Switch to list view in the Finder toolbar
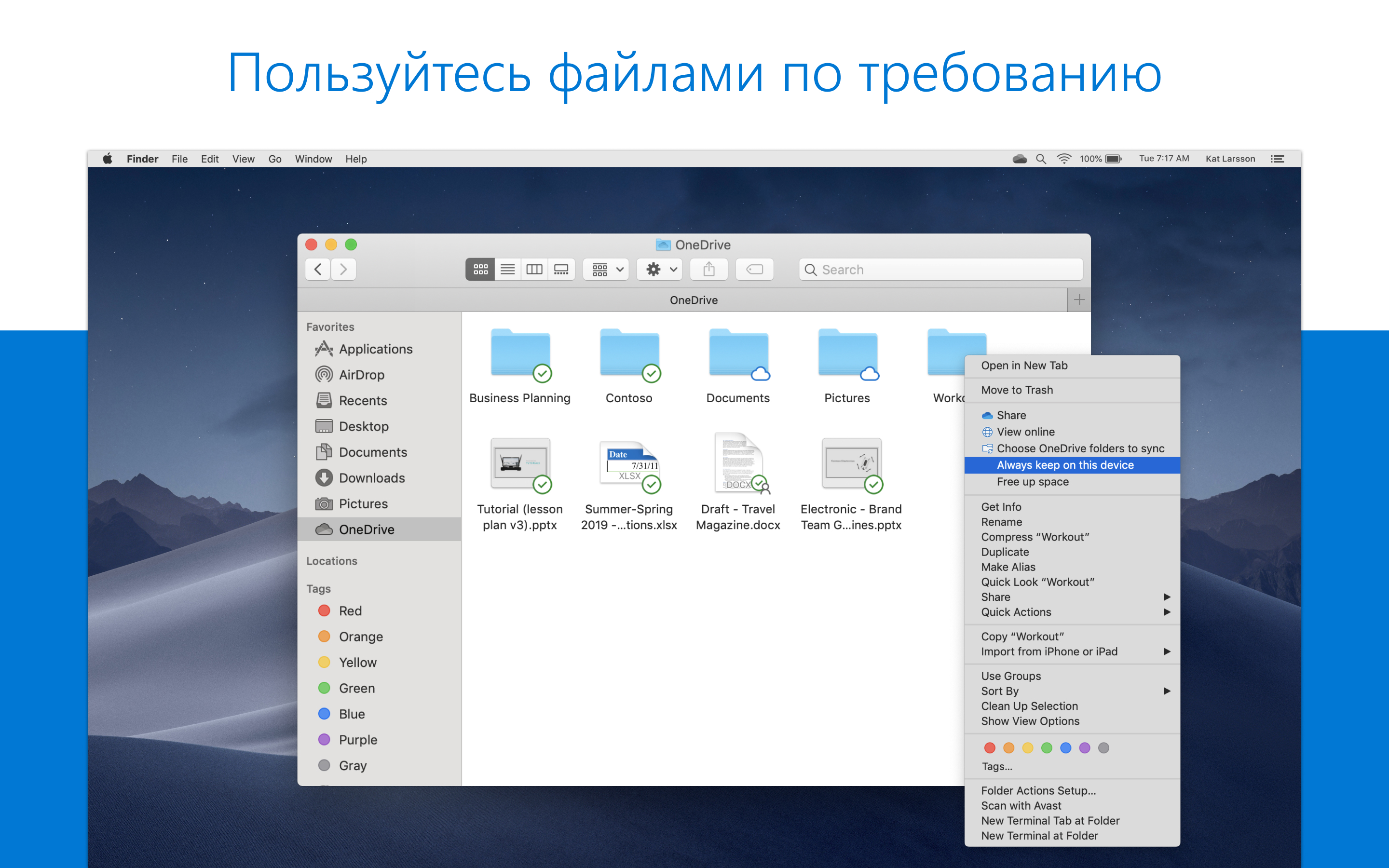1389x868 pixels. (507, 269)
